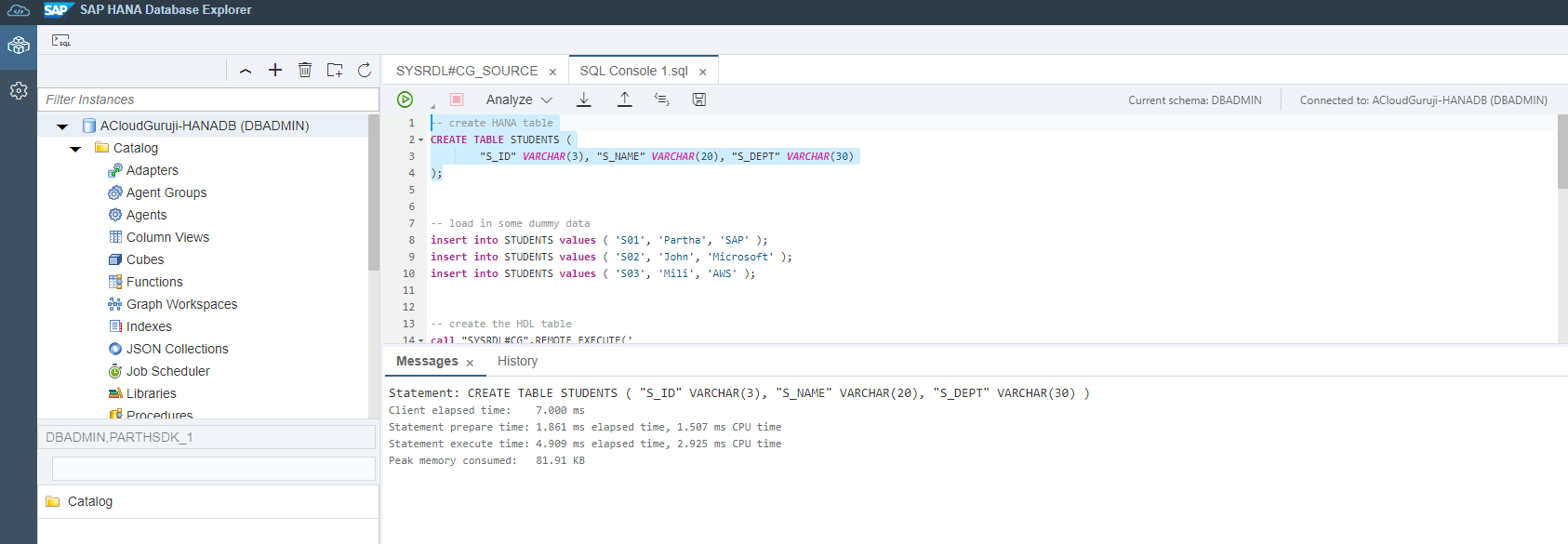Open settings from the left sidebar gear
Viewport: 1568px width, 544px height.
[19, 90]
